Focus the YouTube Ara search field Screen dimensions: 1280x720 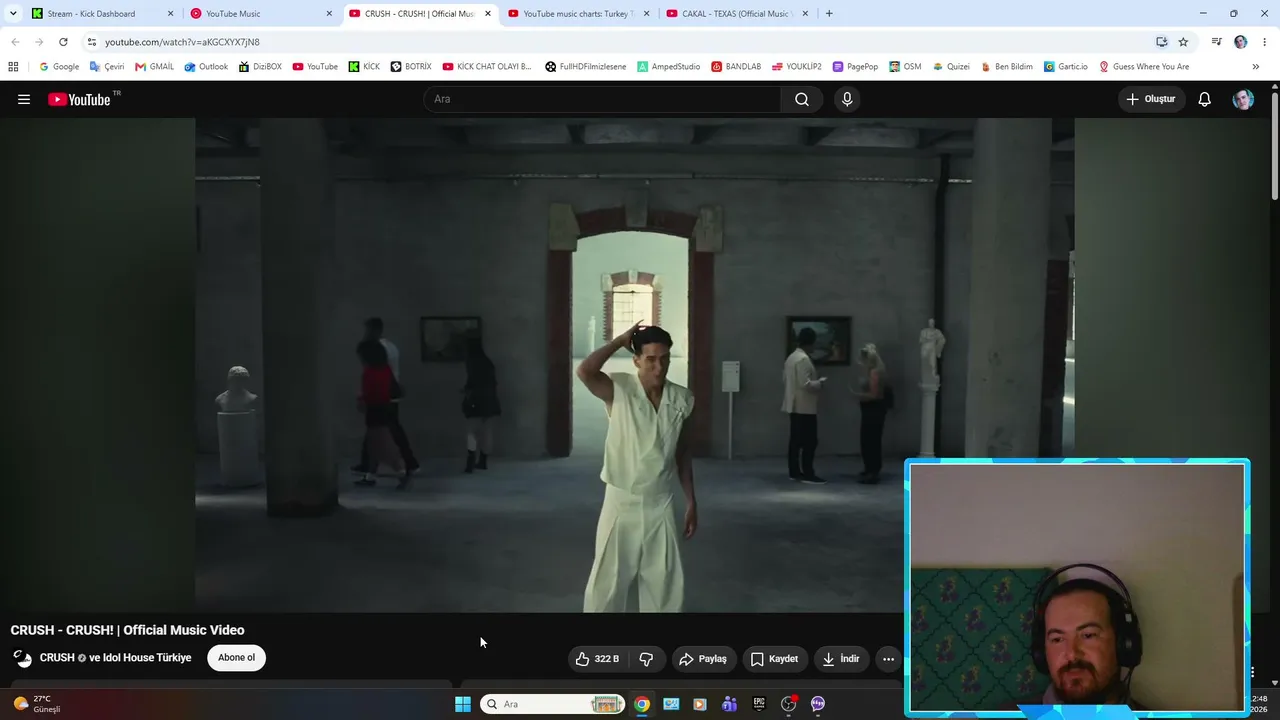(603, 99)
